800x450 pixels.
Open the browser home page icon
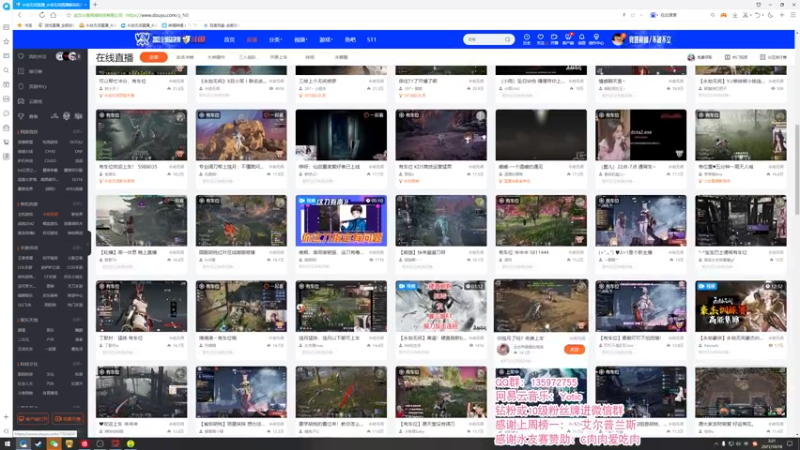(53, 15)
